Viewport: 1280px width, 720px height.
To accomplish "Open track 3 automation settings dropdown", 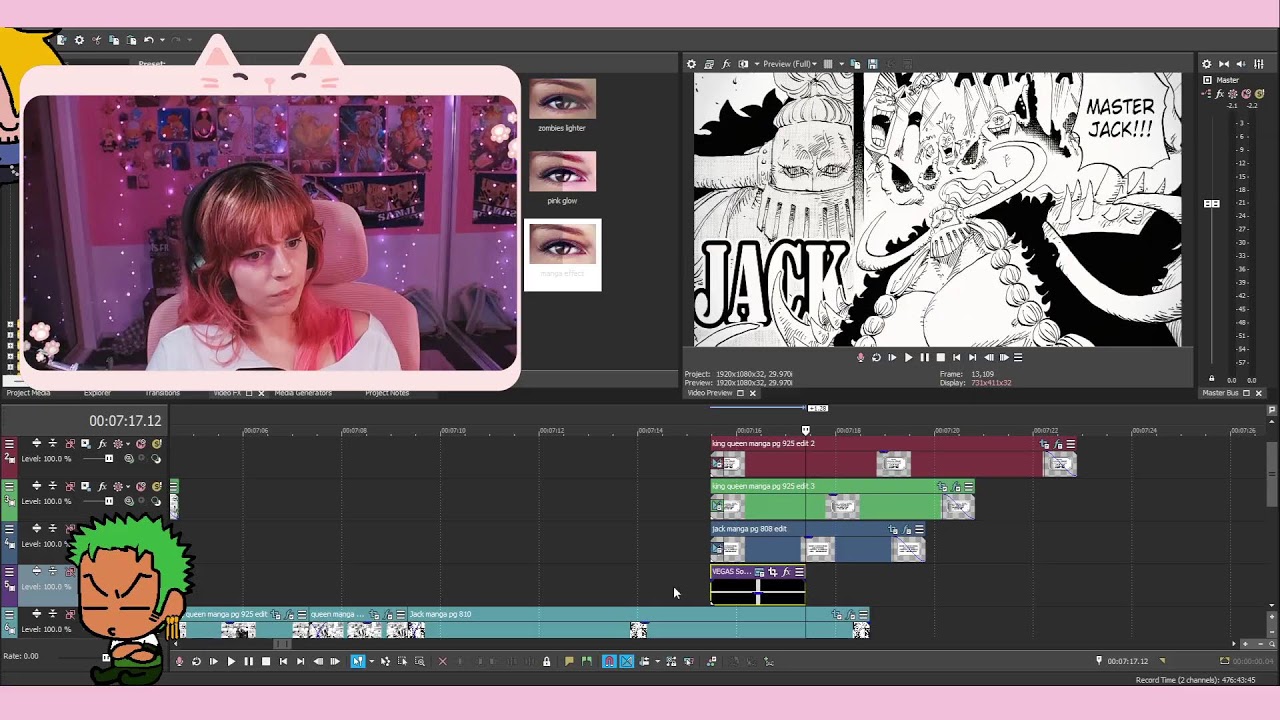I will (128, 486).
